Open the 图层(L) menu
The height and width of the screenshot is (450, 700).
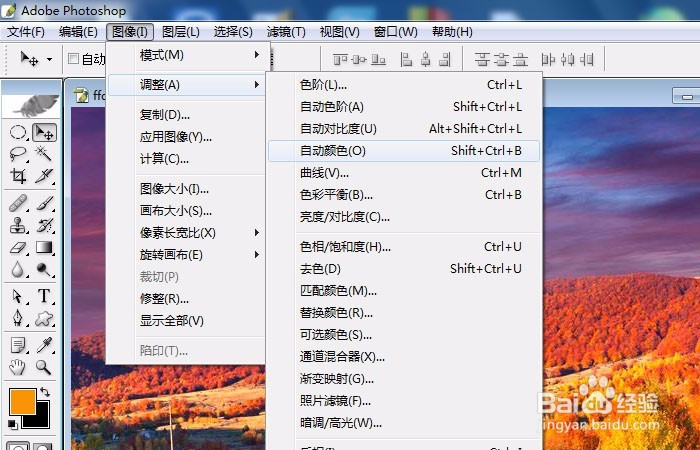coord(181,32)
